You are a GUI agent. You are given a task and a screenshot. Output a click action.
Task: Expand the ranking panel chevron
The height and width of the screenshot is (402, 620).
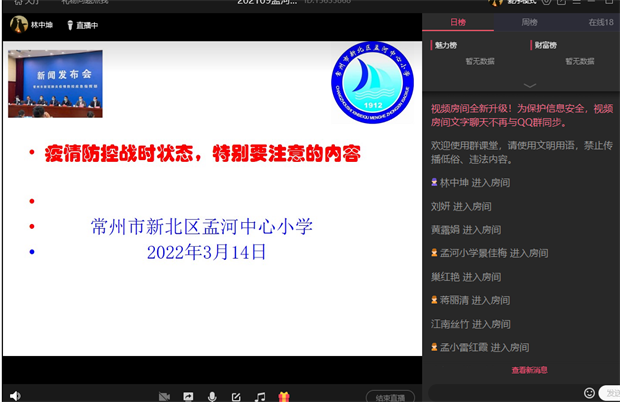click(x=529, y=85)
